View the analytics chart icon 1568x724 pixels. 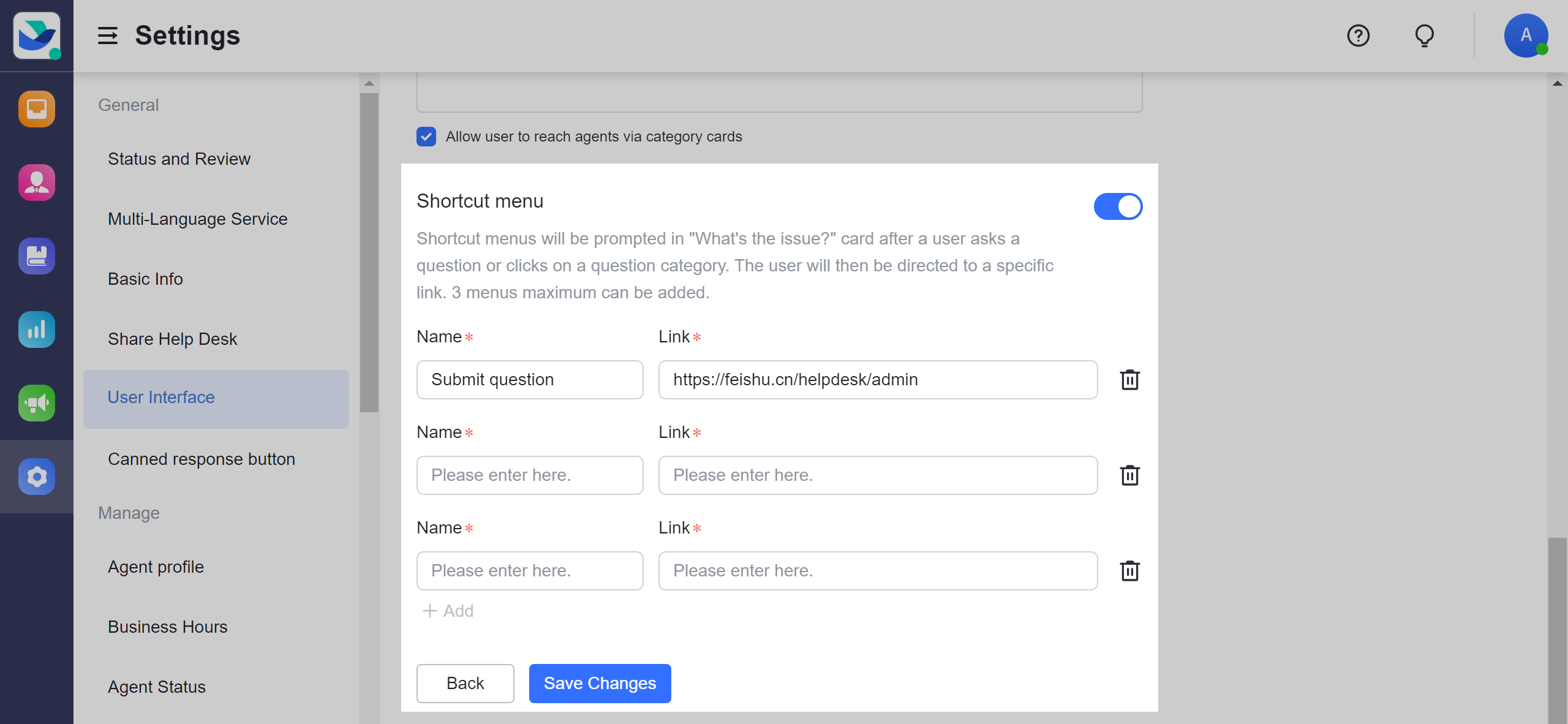(x=37, y=330)
